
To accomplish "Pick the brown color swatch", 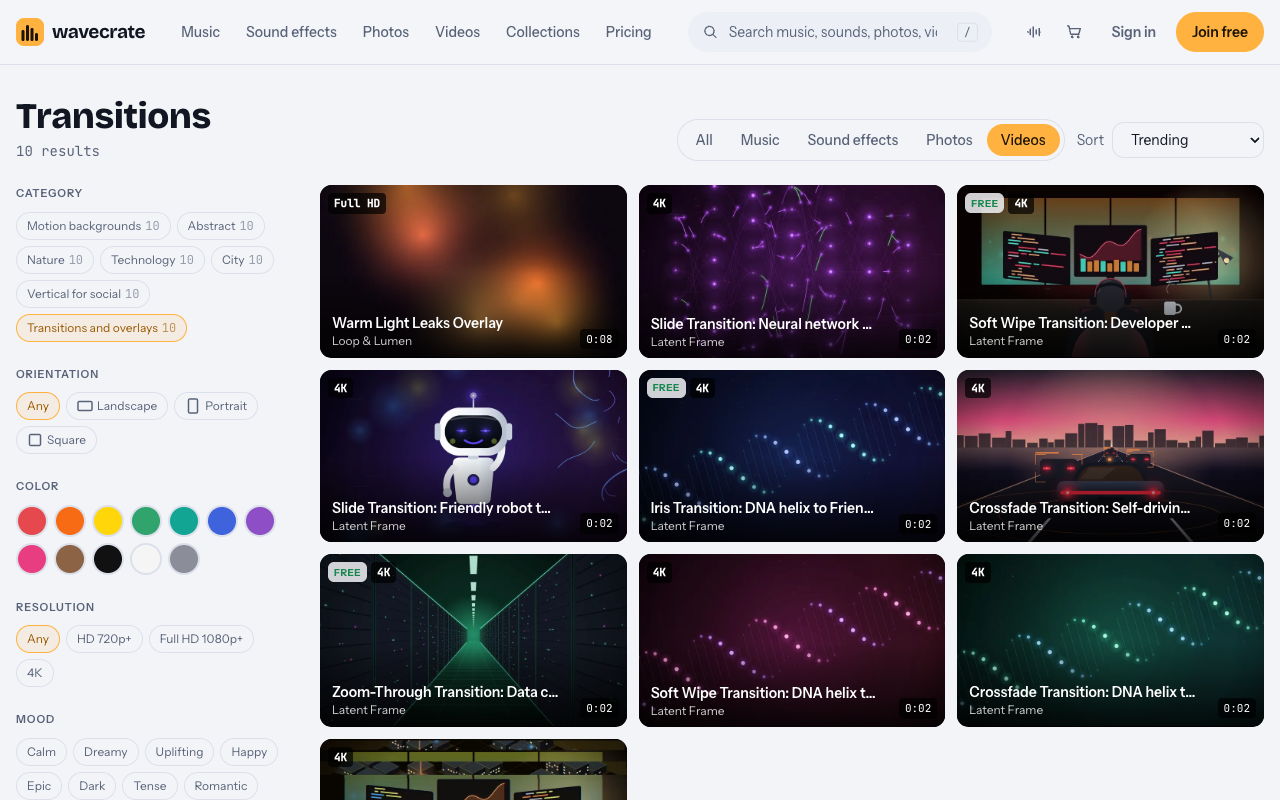I will coord(70,559).
